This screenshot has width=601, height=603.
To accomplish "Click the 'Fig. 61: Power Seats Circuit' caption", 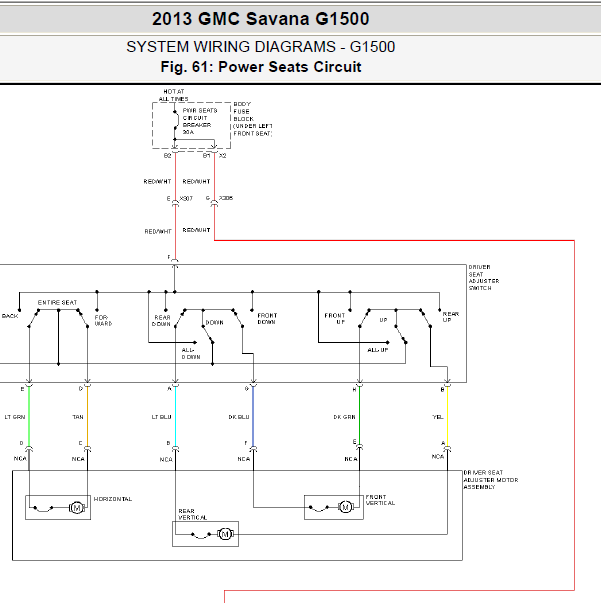I will 261,67.
